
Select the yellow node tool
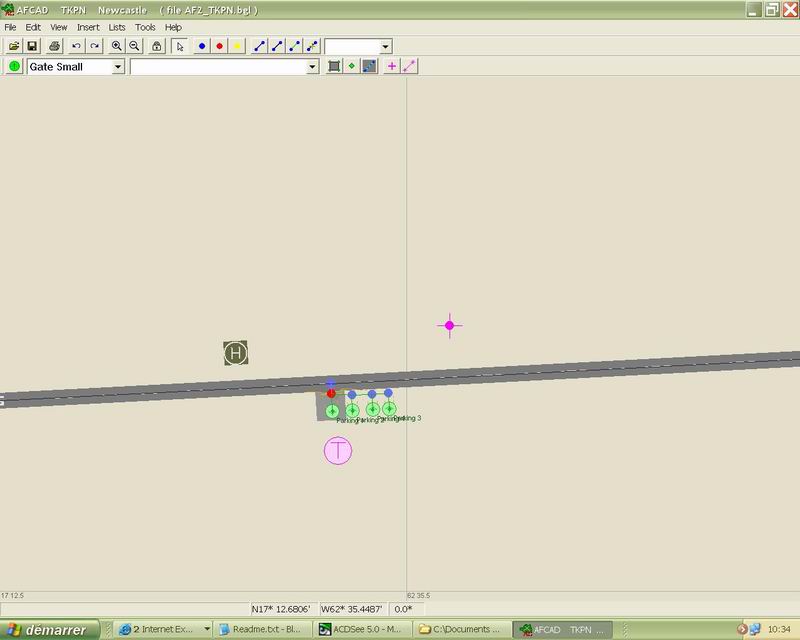(237, 46)
